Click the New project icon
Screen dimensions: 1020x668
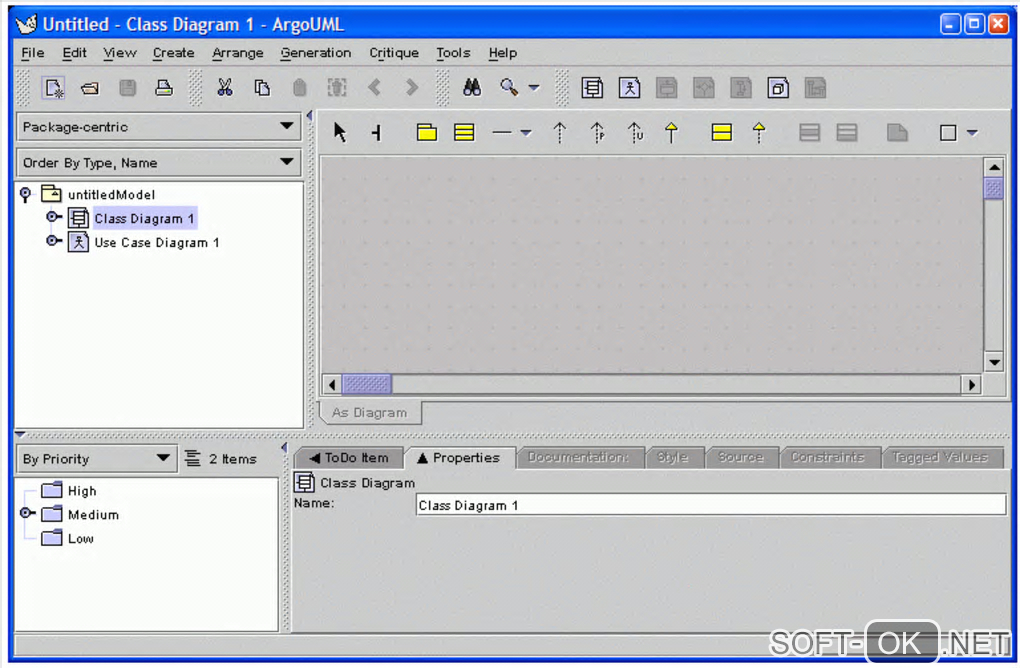[x=53, y=88]
